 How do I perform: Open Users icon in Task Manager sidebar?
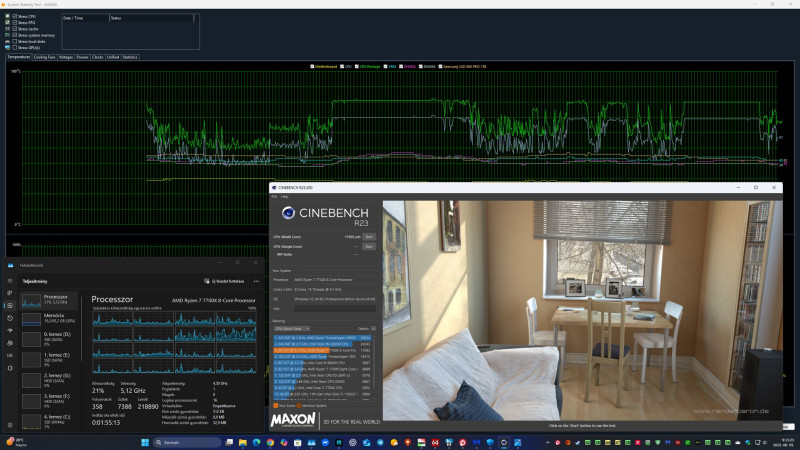tap(10, 343)
